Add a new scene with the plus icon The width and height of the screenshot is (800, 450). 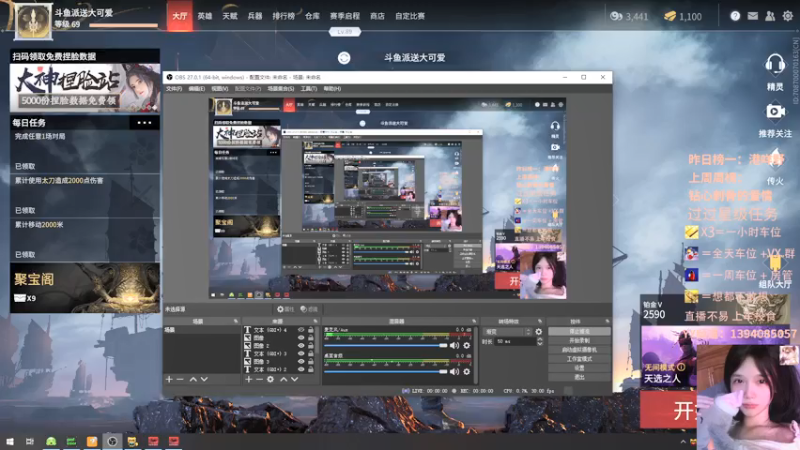tap(169, 379)
